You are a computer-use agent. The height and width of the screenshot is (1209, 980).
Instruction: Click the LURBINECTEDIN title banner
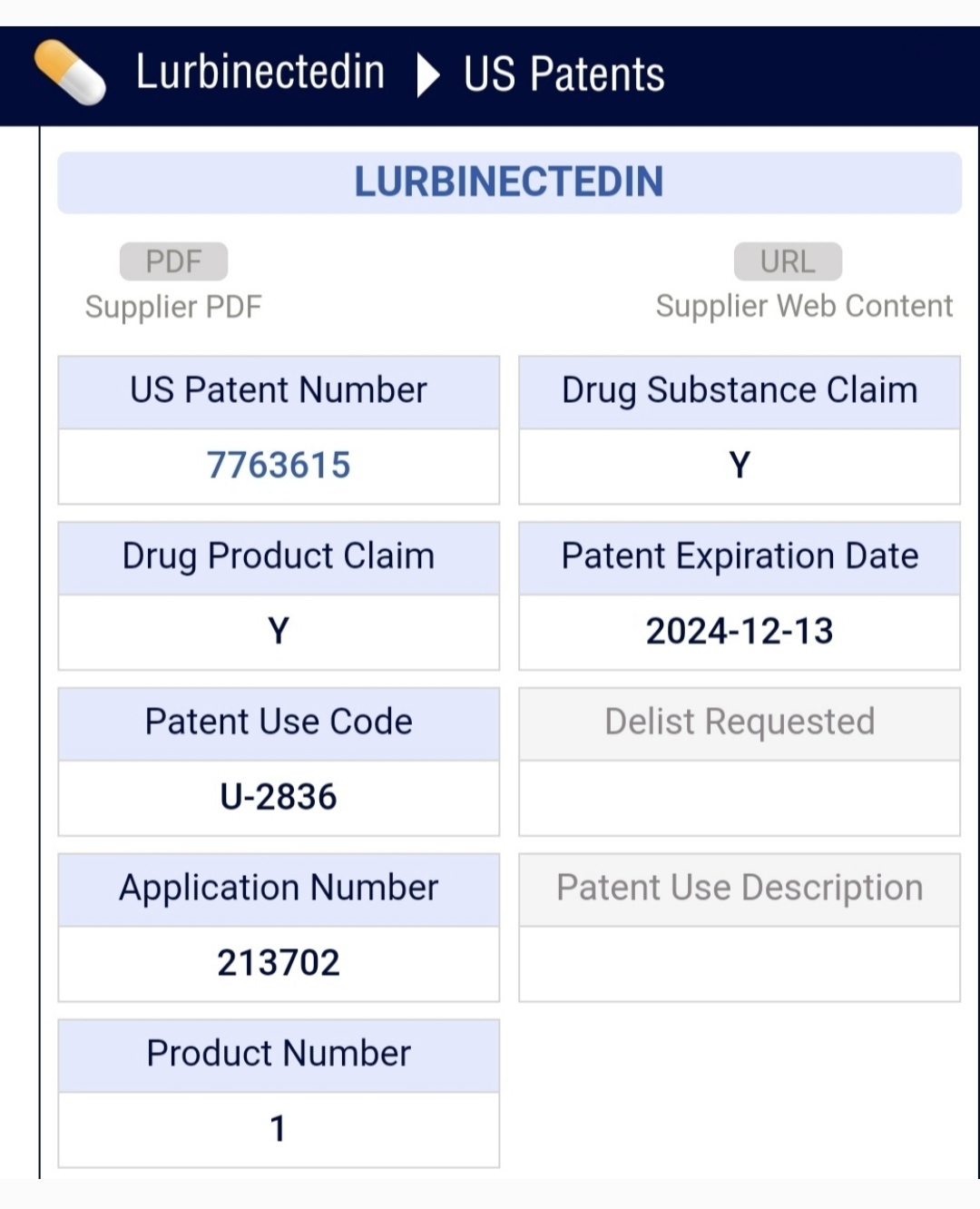click(x=509, y=182)
